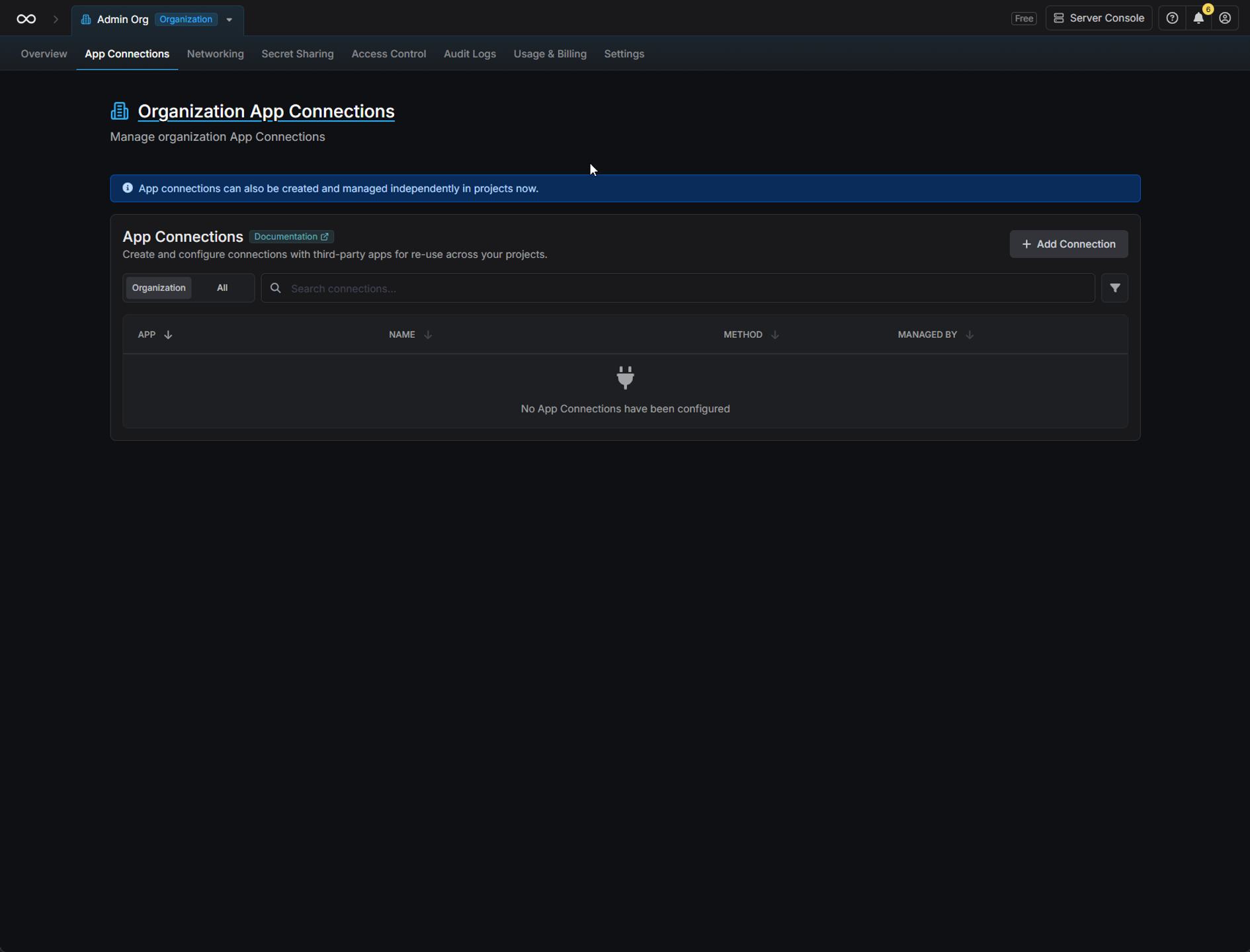Open the help question mark icon

(x=1172, y=19)
